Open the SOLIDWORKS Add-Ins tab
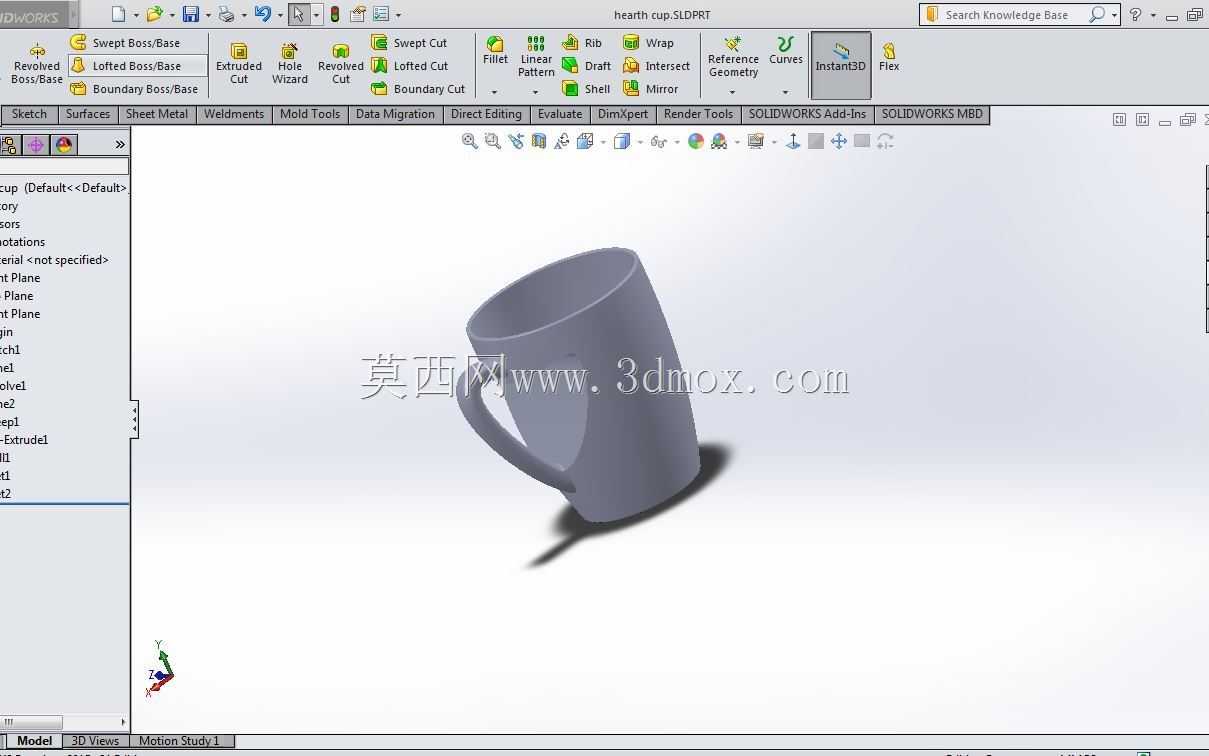 coord(807,114)
